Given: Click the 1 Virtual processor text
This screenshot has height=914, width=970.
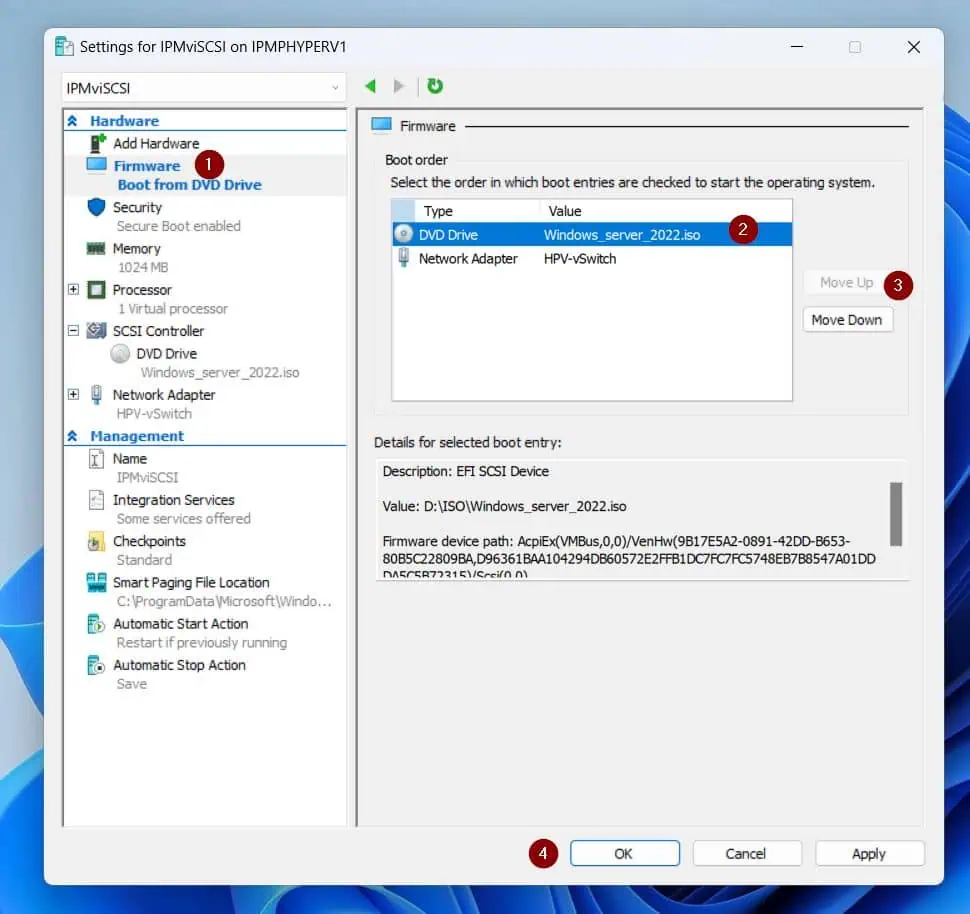Looking at the screenshot, I should (x=173, y=309).
